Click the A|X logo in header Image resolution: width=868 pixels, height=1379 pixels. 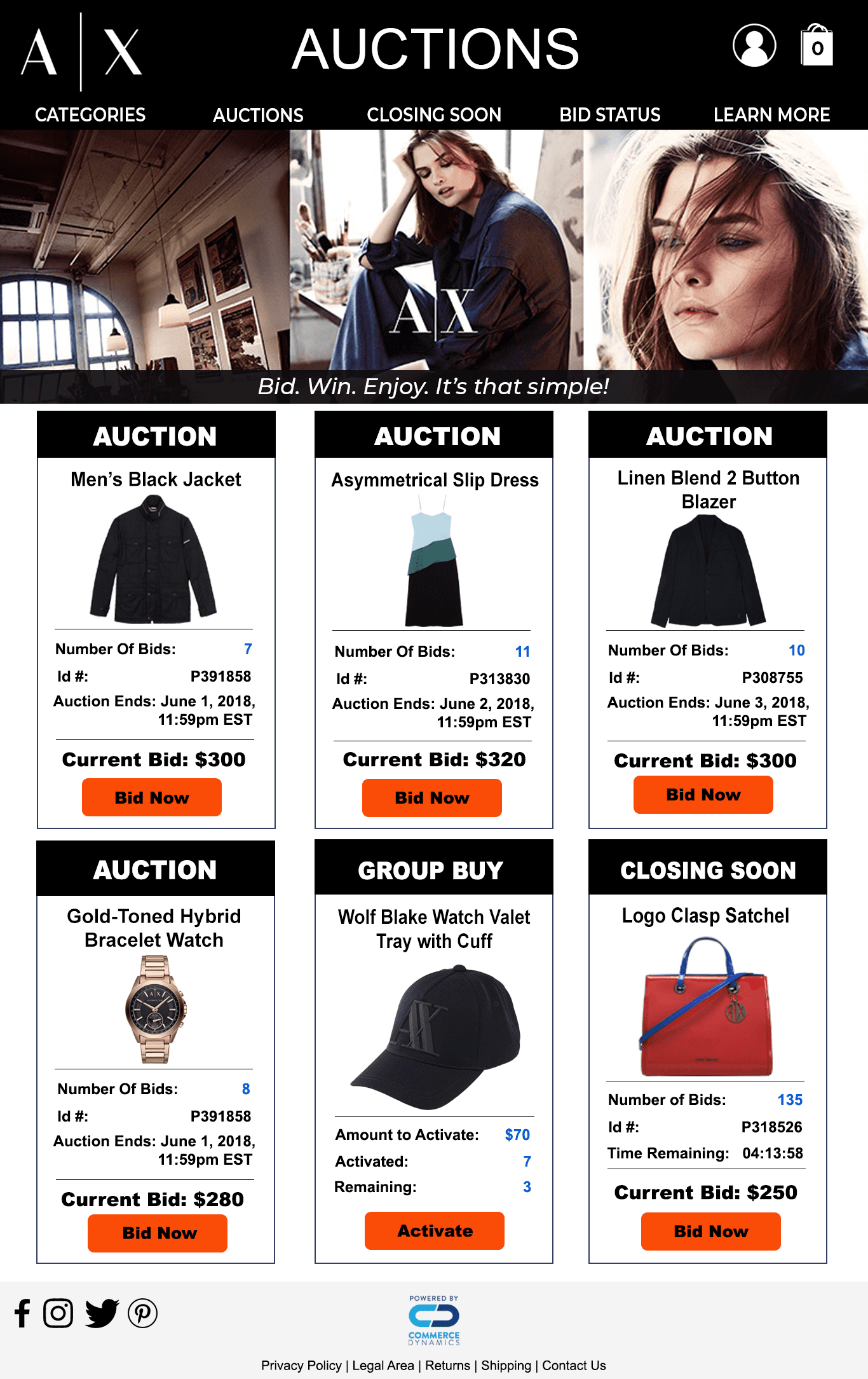pyautogui.click(x=81, y=51)
